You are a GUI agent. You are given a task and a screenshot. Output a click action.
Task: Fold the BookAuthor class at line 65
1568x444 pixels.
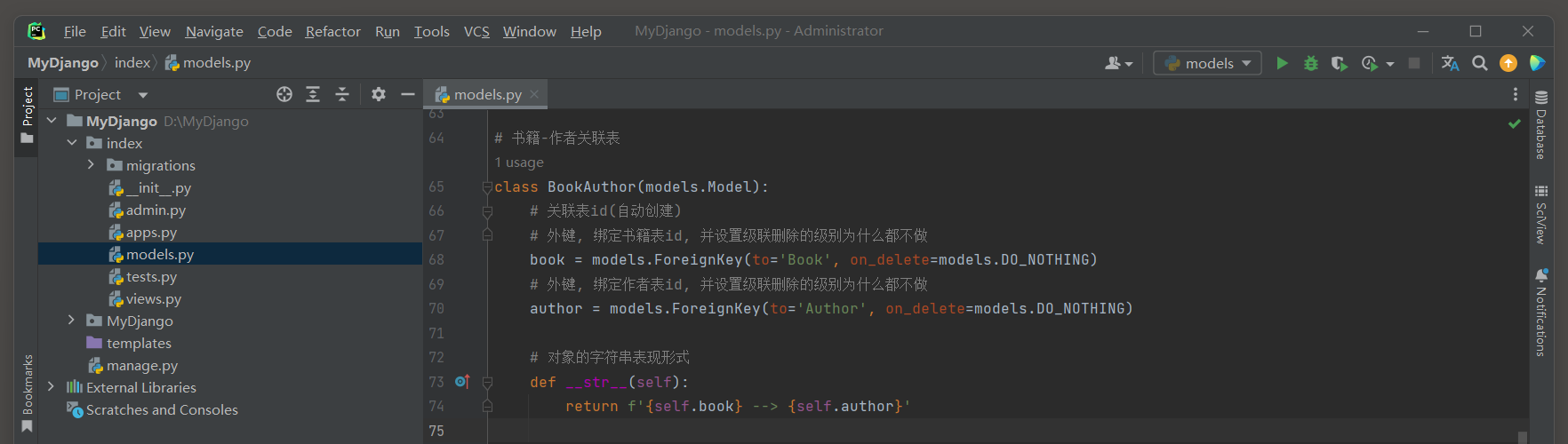487,187
